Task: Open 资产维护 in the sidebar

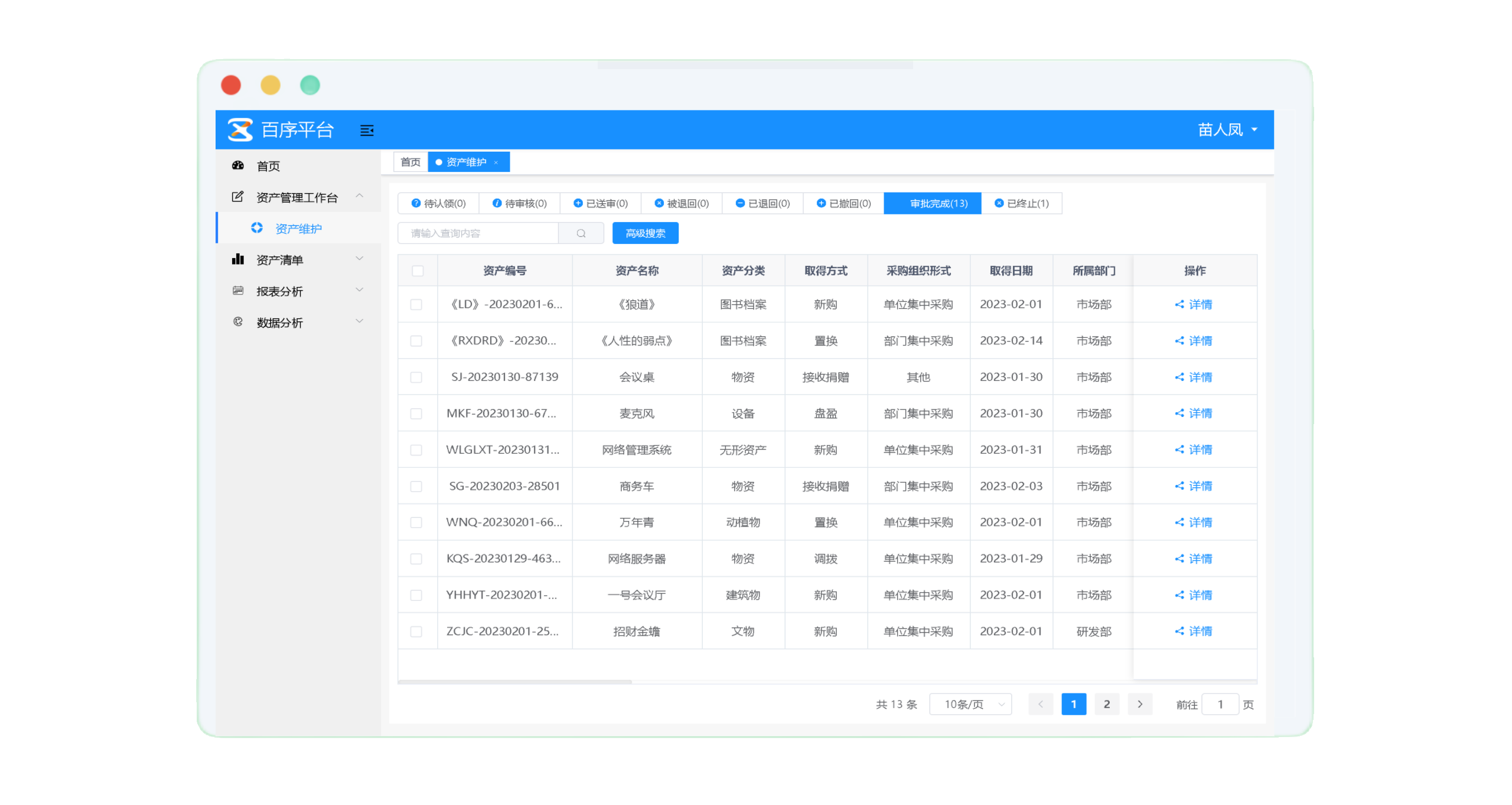Action: pyautogui.click(x=298, y=229)
